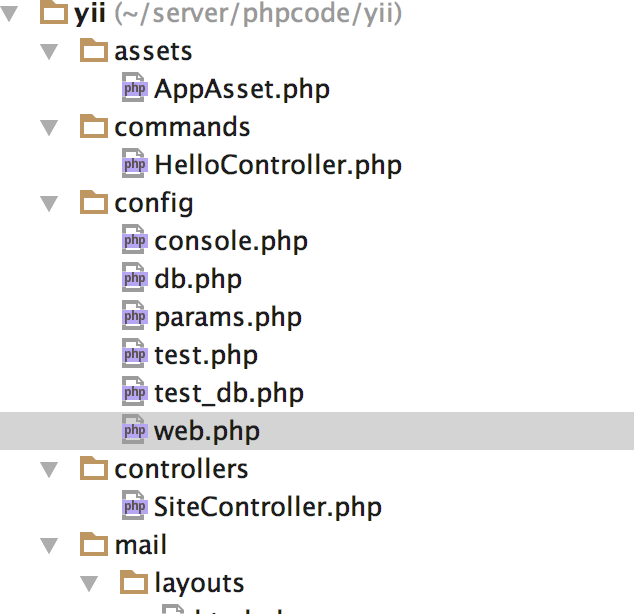Collapse the layouts subfolder arrow
The height and width of the screenshot is (614, 634).
[89, 584]
